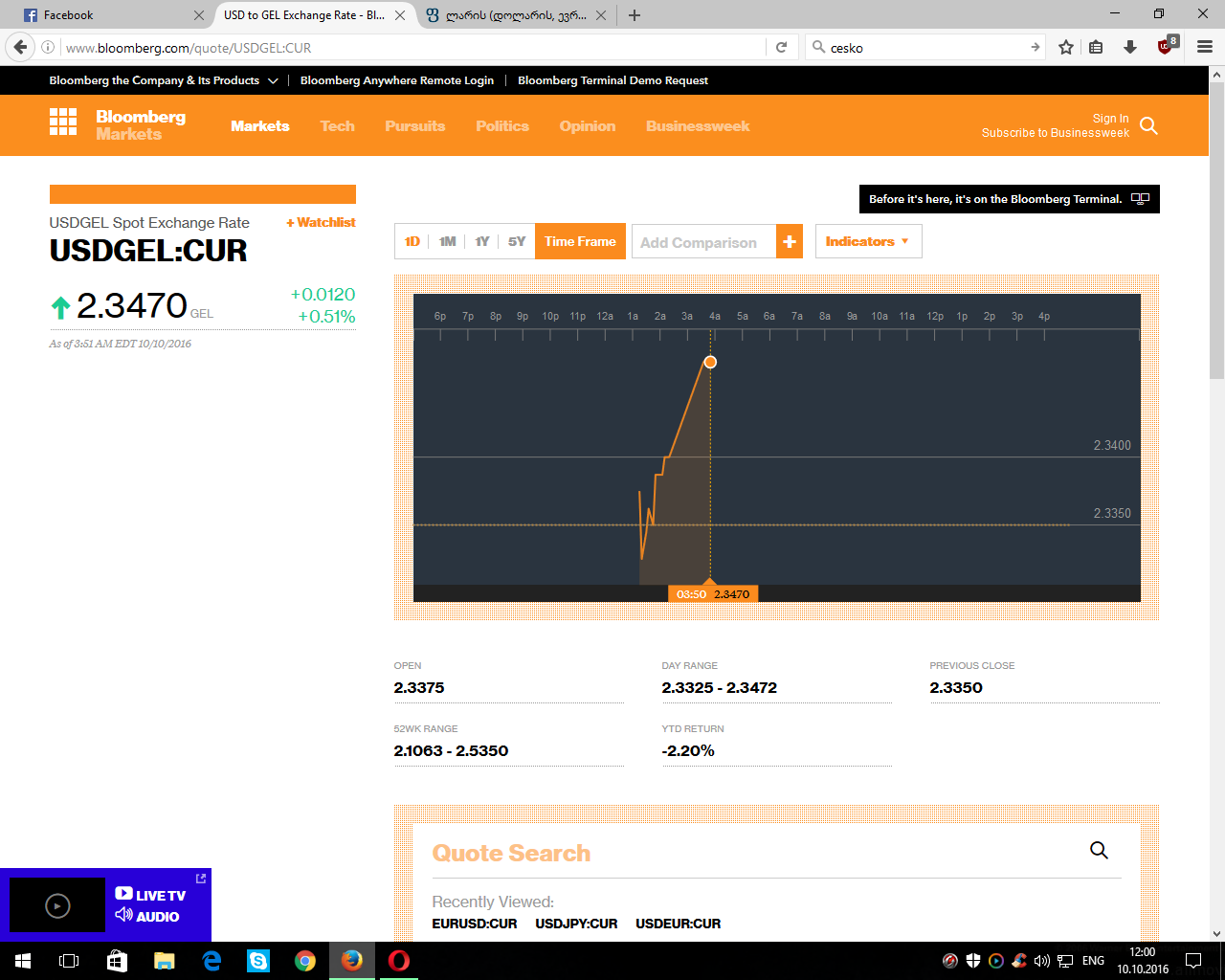Image resolution: width=1225 pixels, height=980 pixels.
Task: Open the USDEUR:CUR quote
Action: (679, 924)
